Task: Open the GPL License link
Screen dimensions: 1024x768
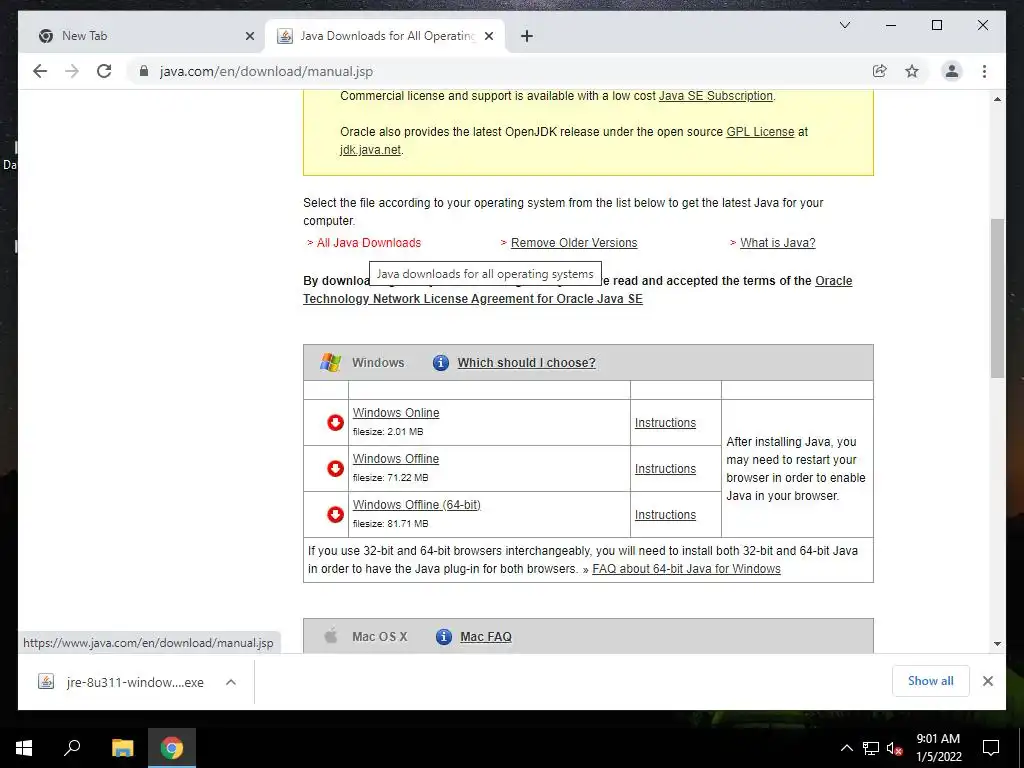Action: tap(760, 132)
